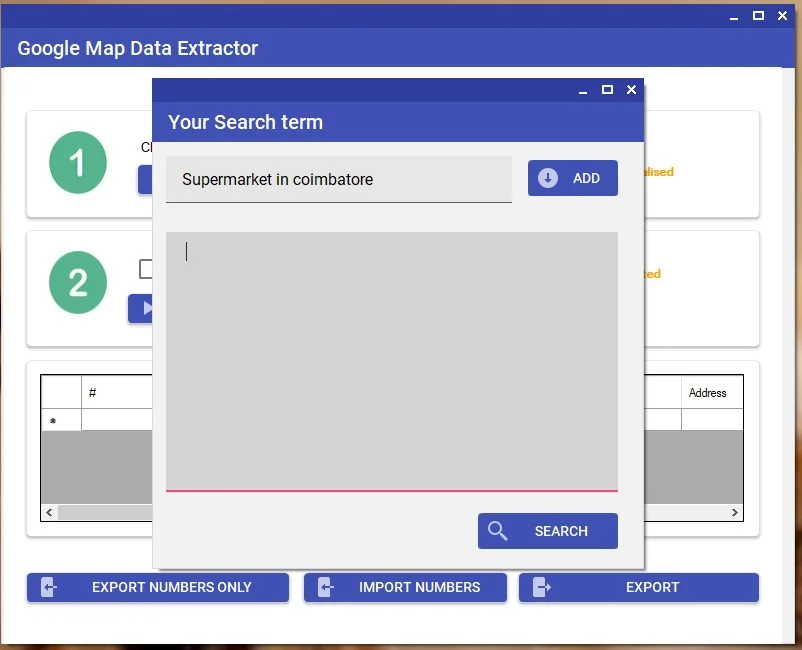Viewport: 802px width, 650px height.
Task: Click the down-arrow icon on ADD button
Action: point(548,178)
